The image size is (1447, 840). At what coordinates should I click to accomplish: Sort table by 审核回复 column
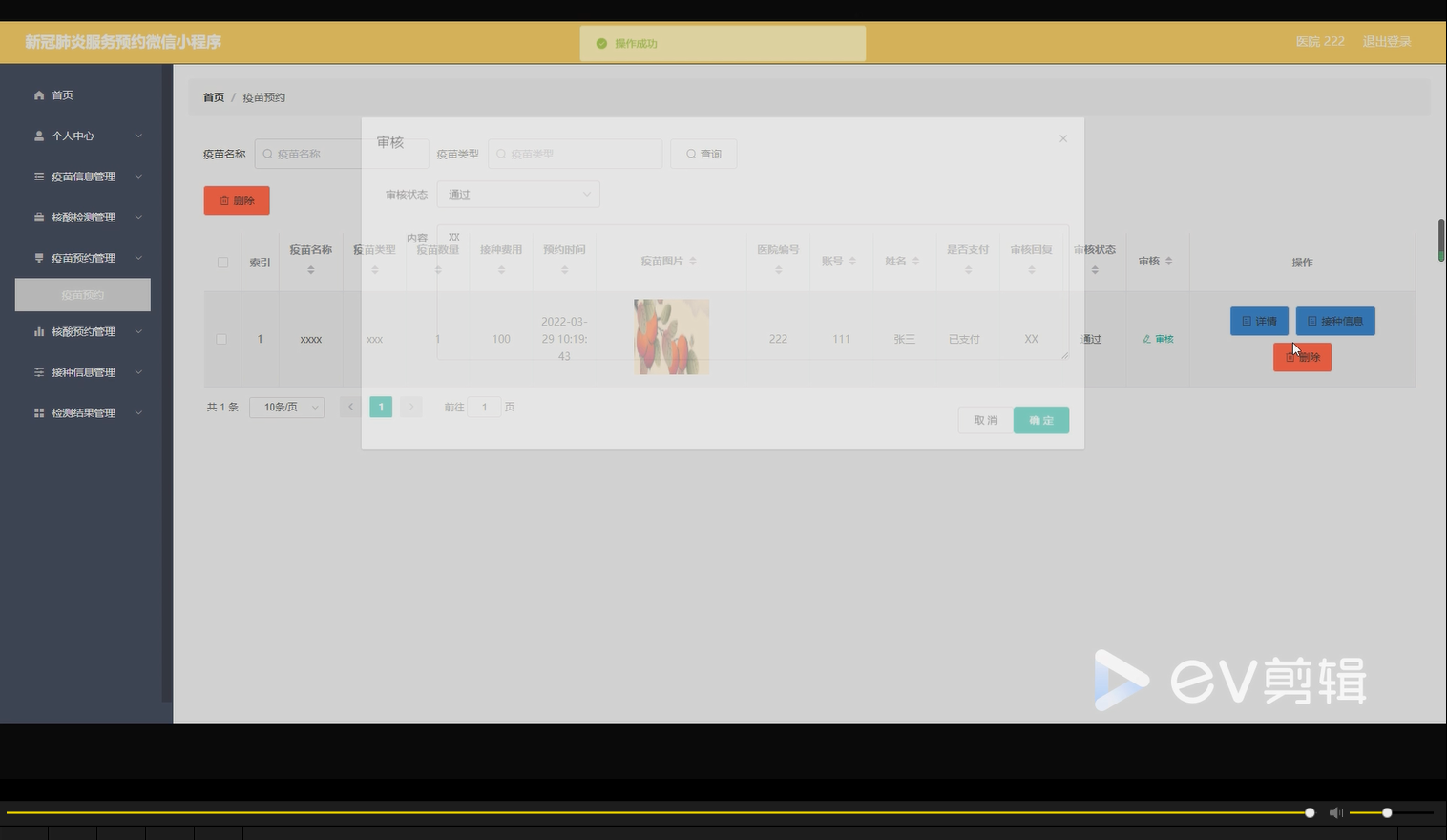[x=1031, y=270]
